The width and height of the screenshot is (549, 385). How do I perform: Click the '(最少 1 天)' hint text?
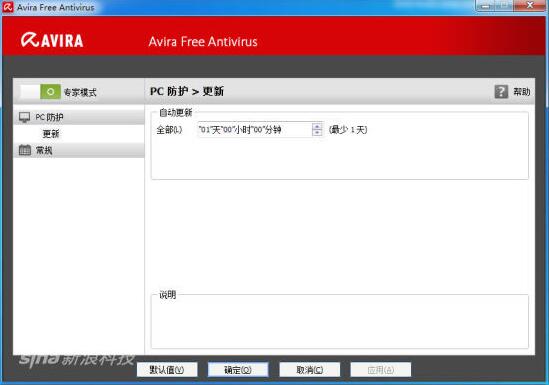(348, 130)
